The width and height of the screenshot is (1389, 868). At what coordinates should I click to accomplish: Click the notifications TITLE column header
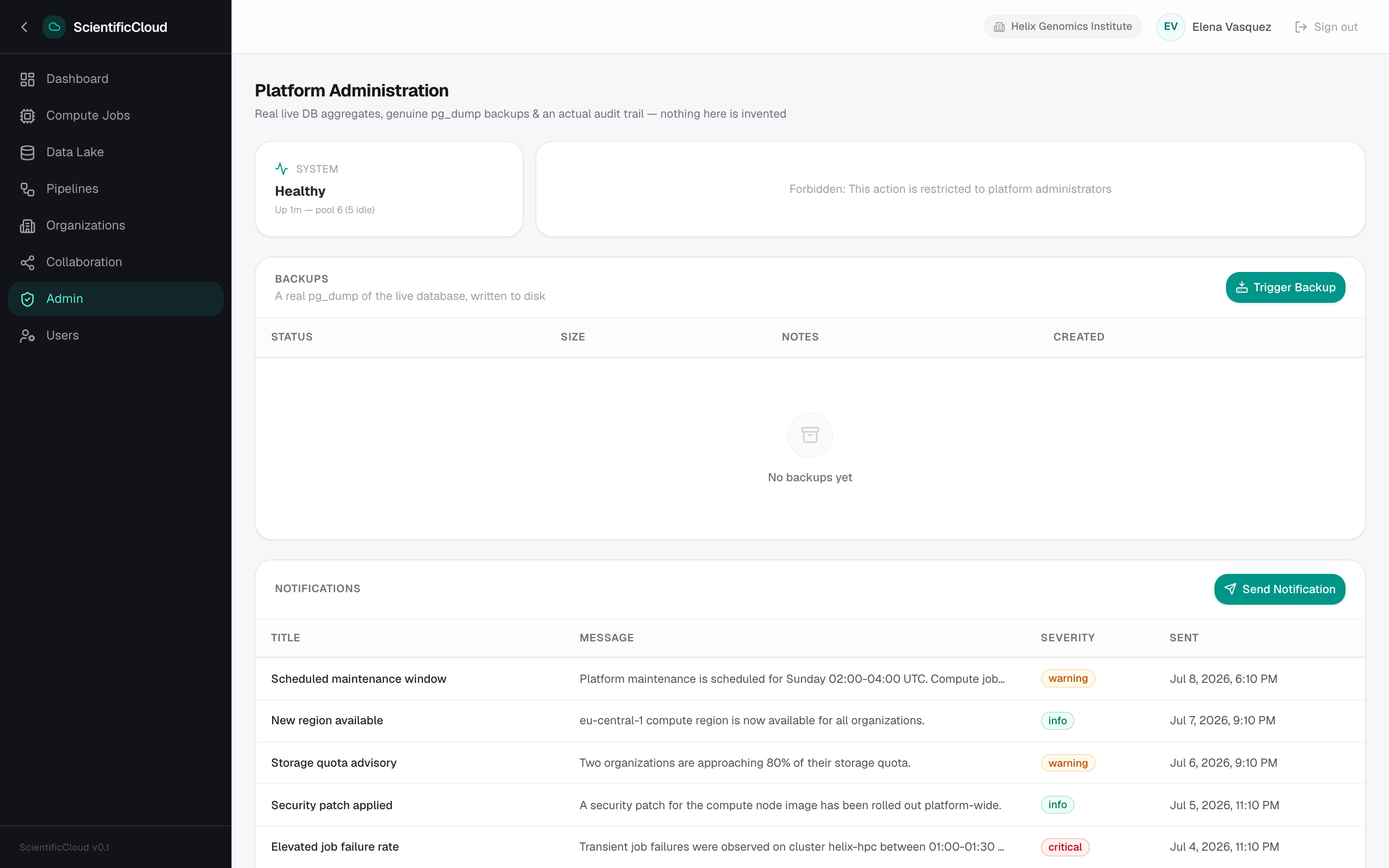coord(285,638)
